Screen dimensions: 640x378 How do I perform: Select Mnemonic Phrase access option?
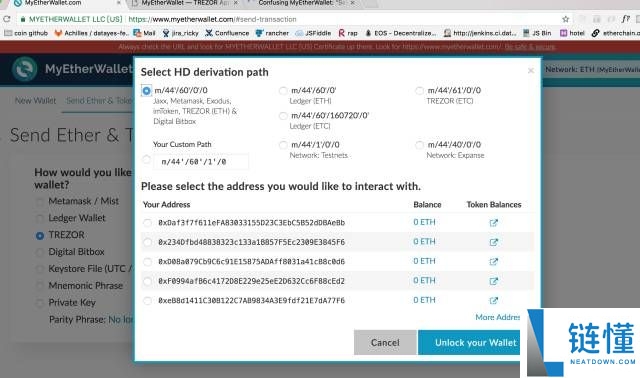[x=40, y=286]
